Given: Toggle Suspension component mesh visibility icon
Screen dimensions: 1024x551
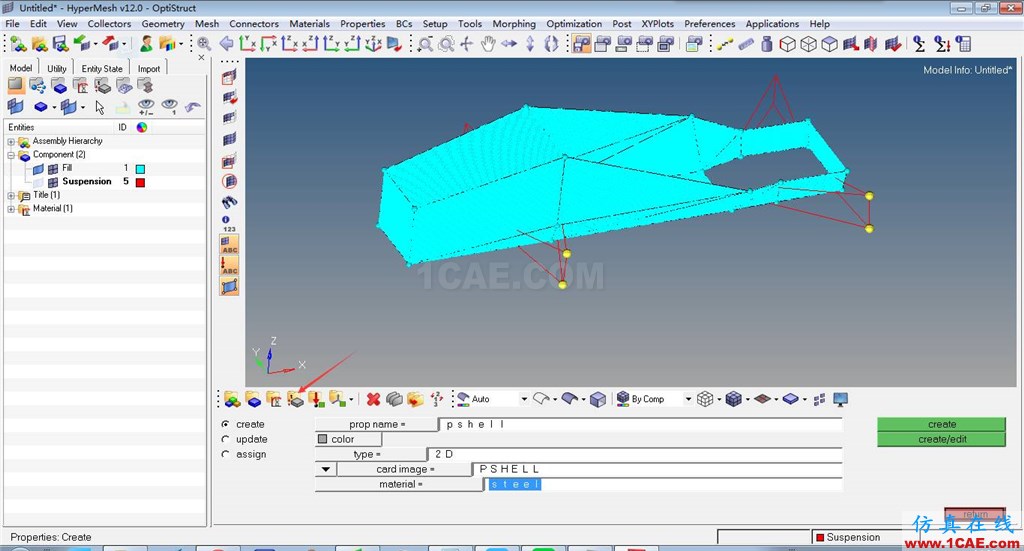Looking at the screenshot, I should (53, 182).
